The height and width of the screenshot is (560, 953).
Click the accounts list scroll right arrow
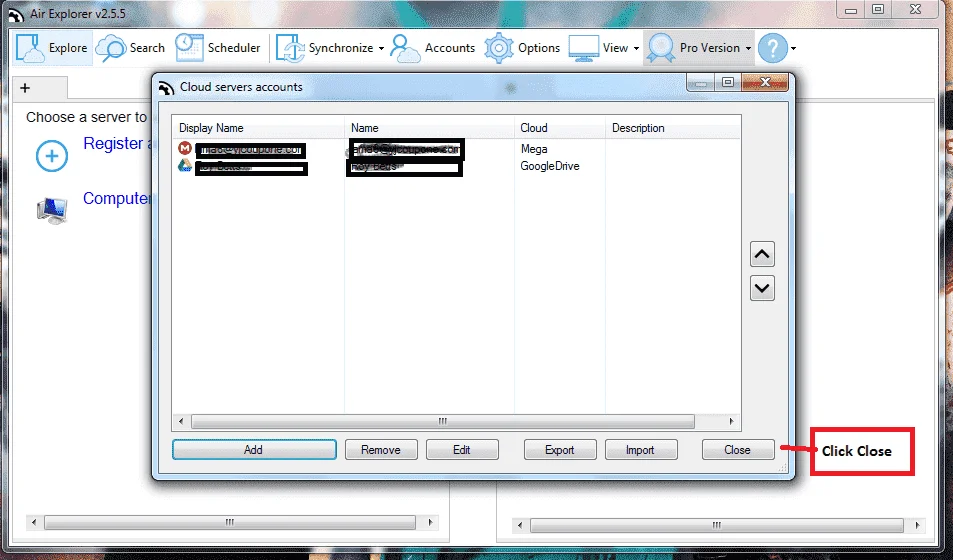pos(731,421)
